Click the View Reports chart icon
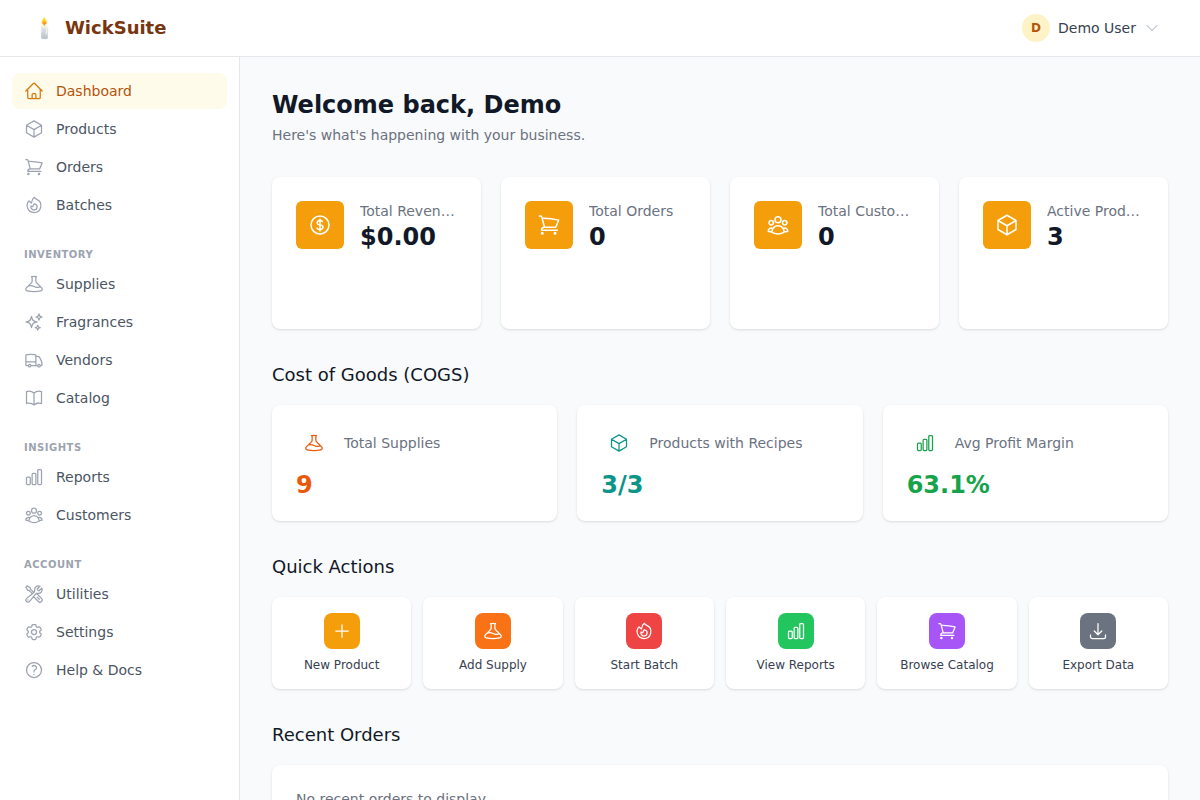 [x=795, y=631]
